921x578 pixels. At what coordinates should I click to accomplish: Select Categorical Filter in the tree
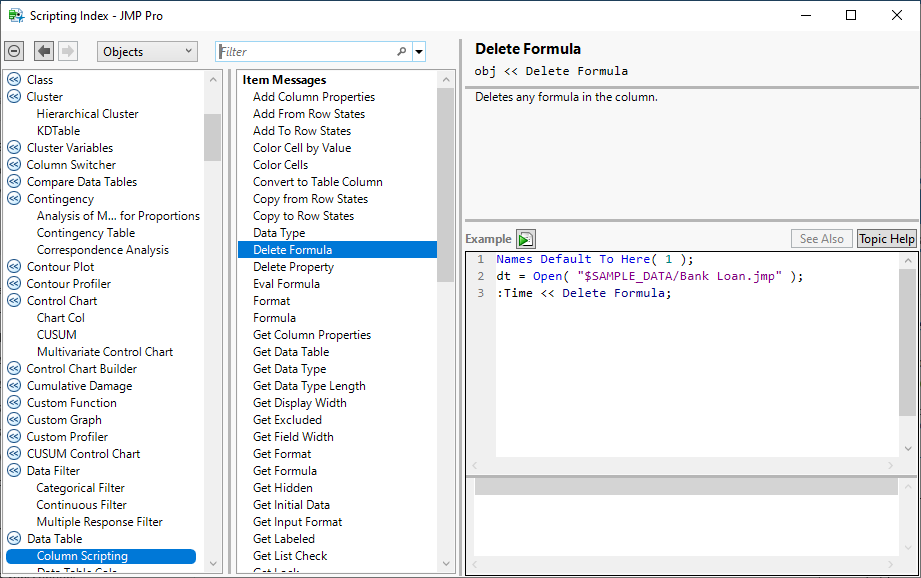(80, 488)
